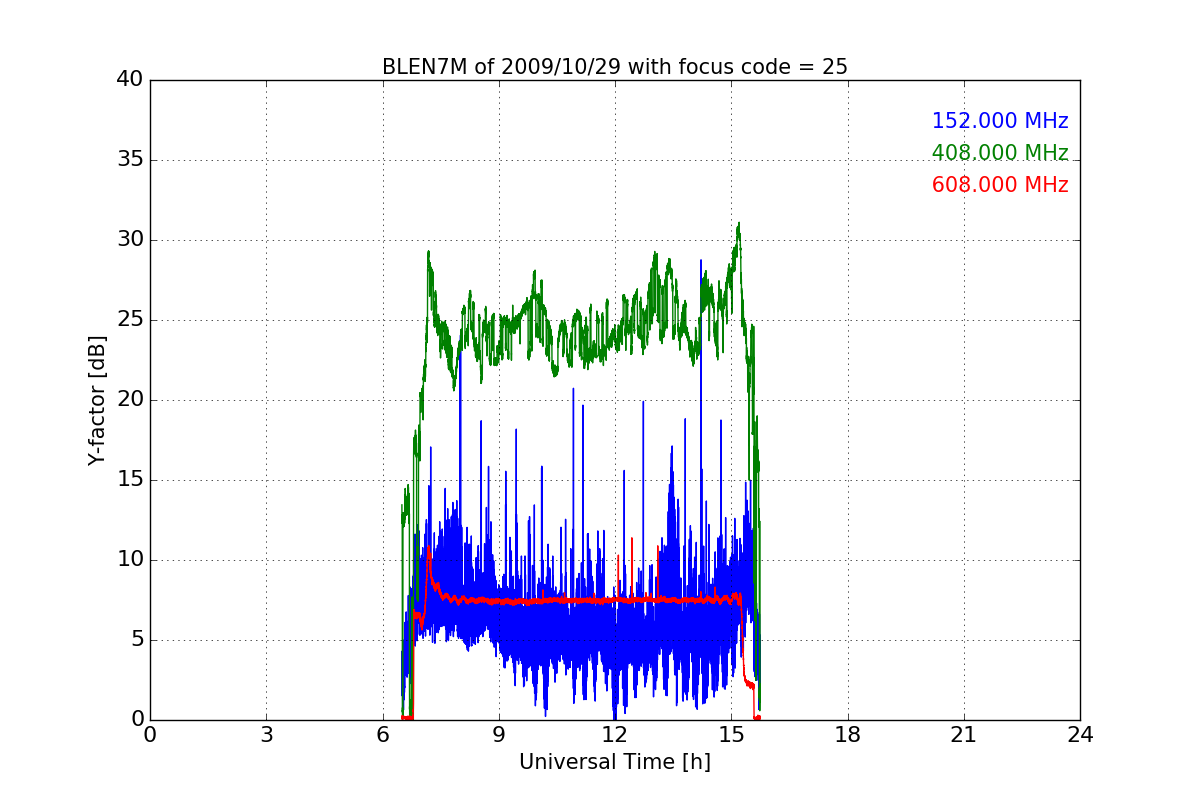Click y-axis tick label 15
This screenshot has width=1200, height=800.
(x=130, y=480)
